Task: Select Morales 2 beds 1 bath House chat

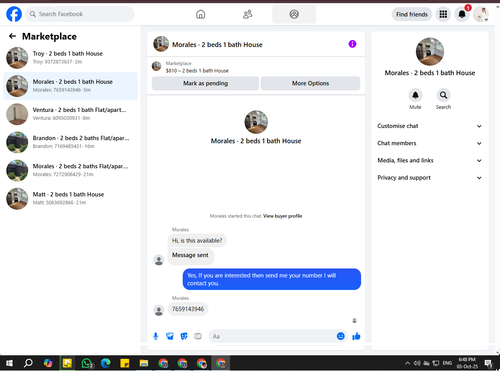Action: 70,86
